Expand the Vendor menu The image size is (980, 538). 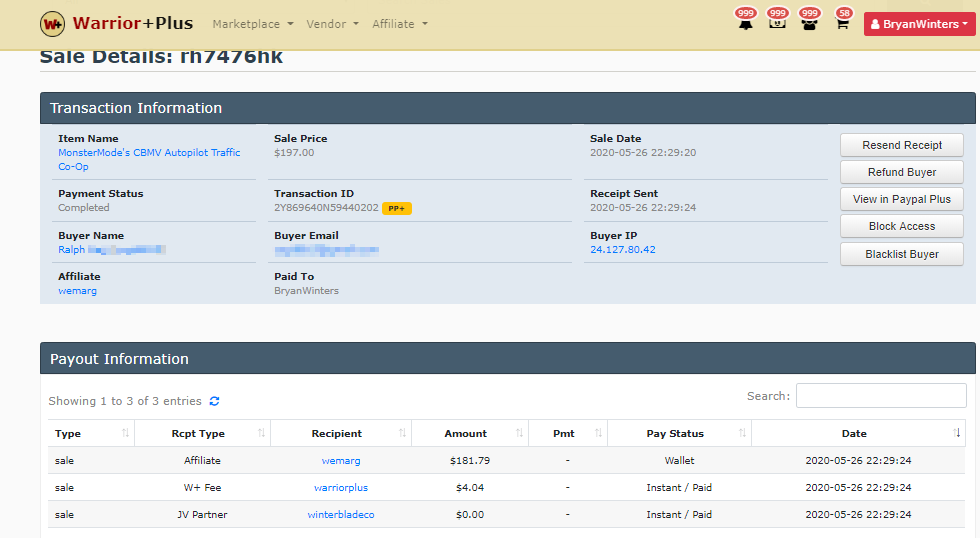coord(332,24)
